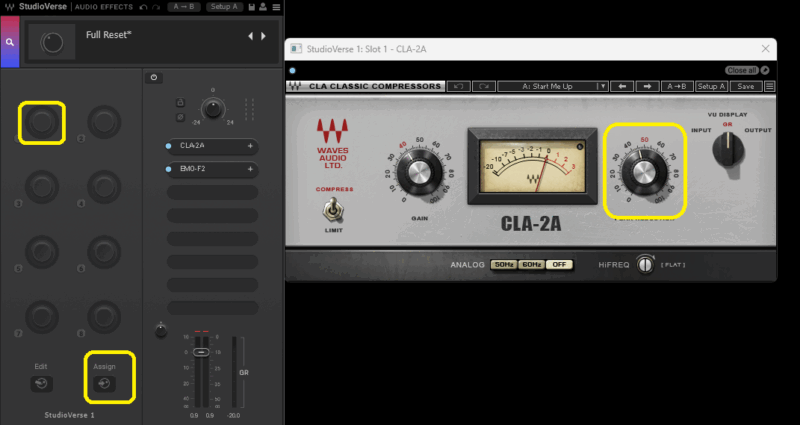Image resolution: width=800 pixels, height=425 pixels.
Task: Click macro knob 6
Action: (104, 252)
